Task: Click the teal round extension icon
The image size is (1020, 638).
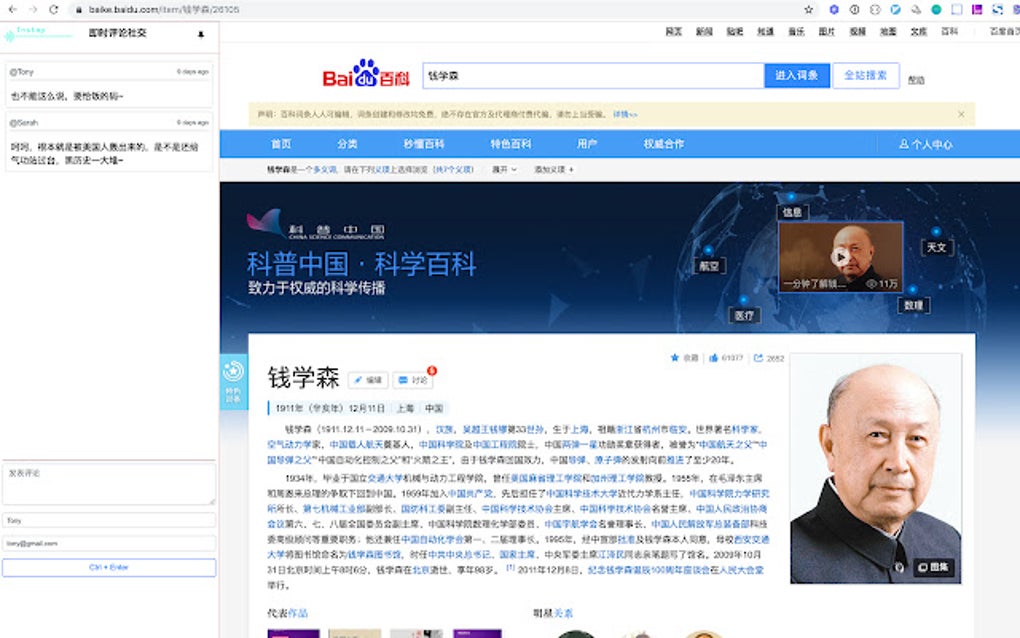Action: point(936,10)
